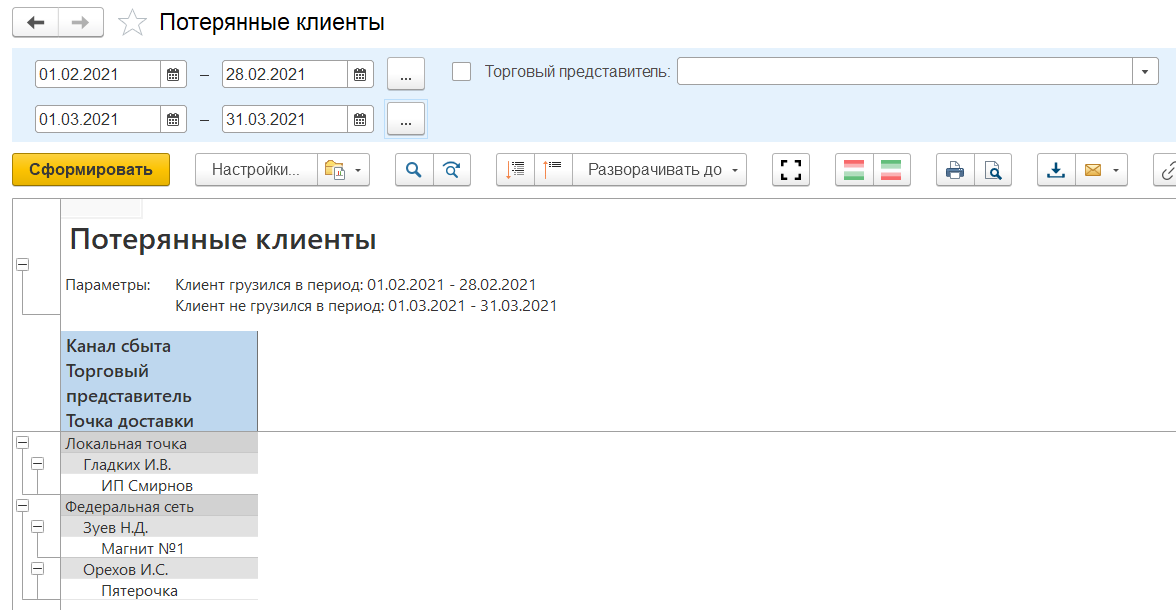Save report with download icon
The height and width of the screenshot is (610, 1176).
point(1056,170)
